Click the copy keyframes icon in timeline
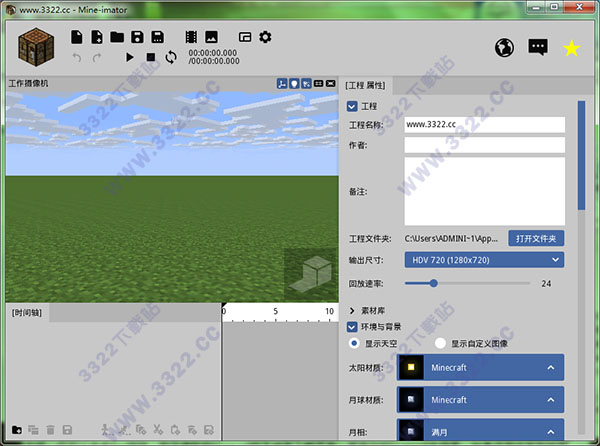The height and width of the screenshot is (446, 600). 140,430
